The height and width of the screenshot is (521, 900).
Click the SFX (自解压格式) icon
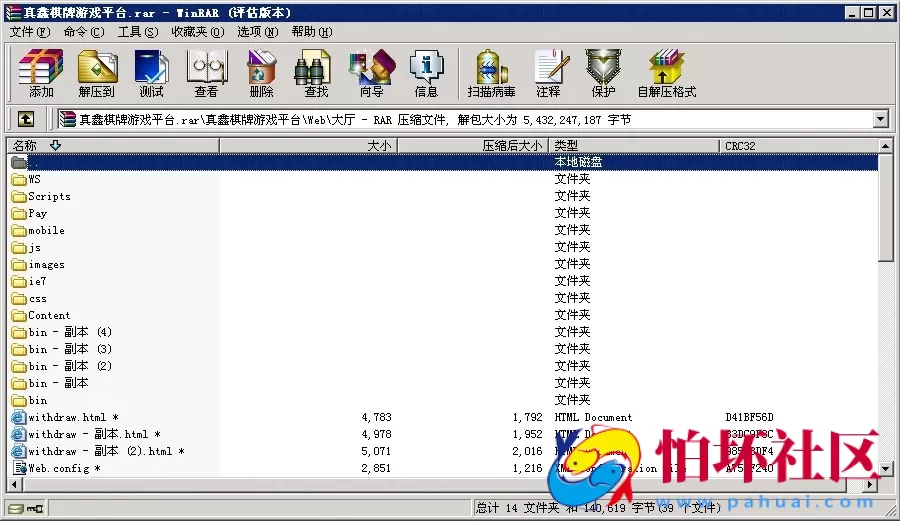(x=666, y=73)
